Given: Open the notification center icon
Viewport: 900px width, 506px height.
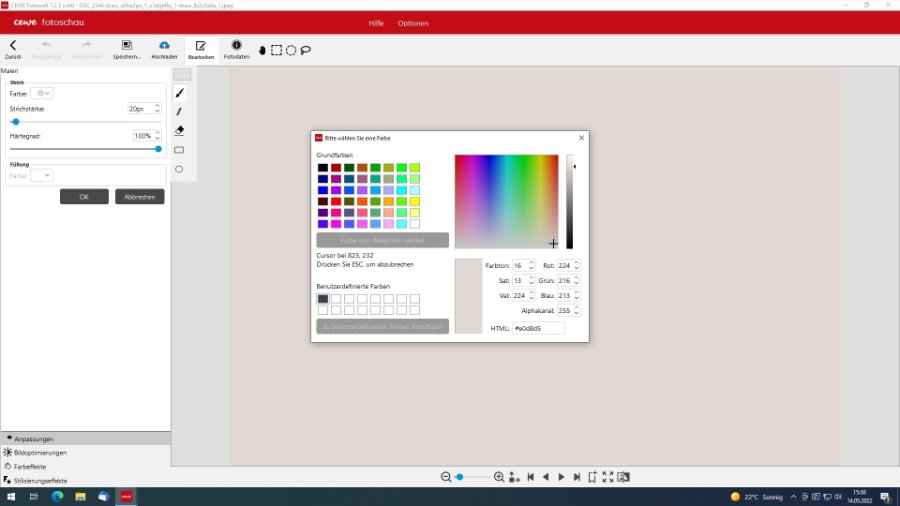Looking at the screenshot, I should [885, 497].
